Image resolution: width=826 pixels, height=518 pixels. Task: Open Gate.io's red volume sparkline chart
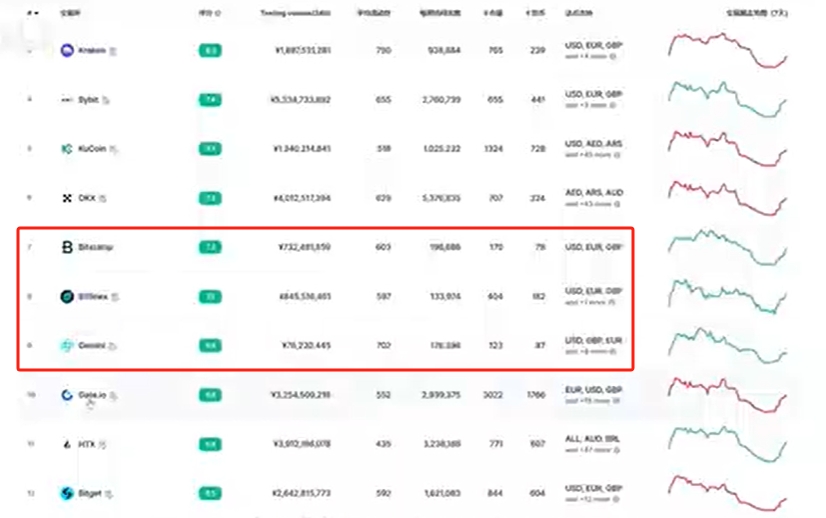point(727,395)
